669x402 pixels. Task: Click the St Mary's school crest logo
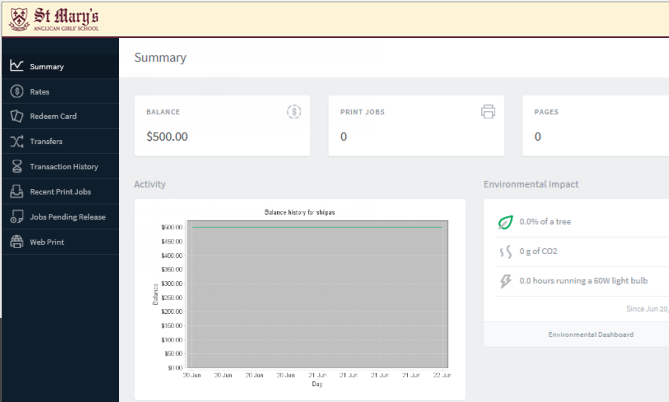[x=19, y=19]
